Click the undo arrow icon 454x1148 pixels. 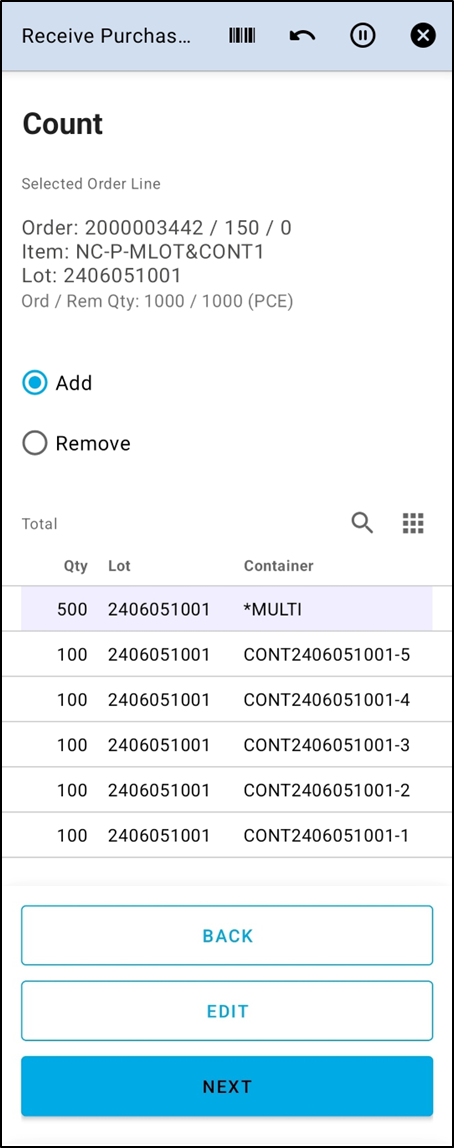(302, 35)
